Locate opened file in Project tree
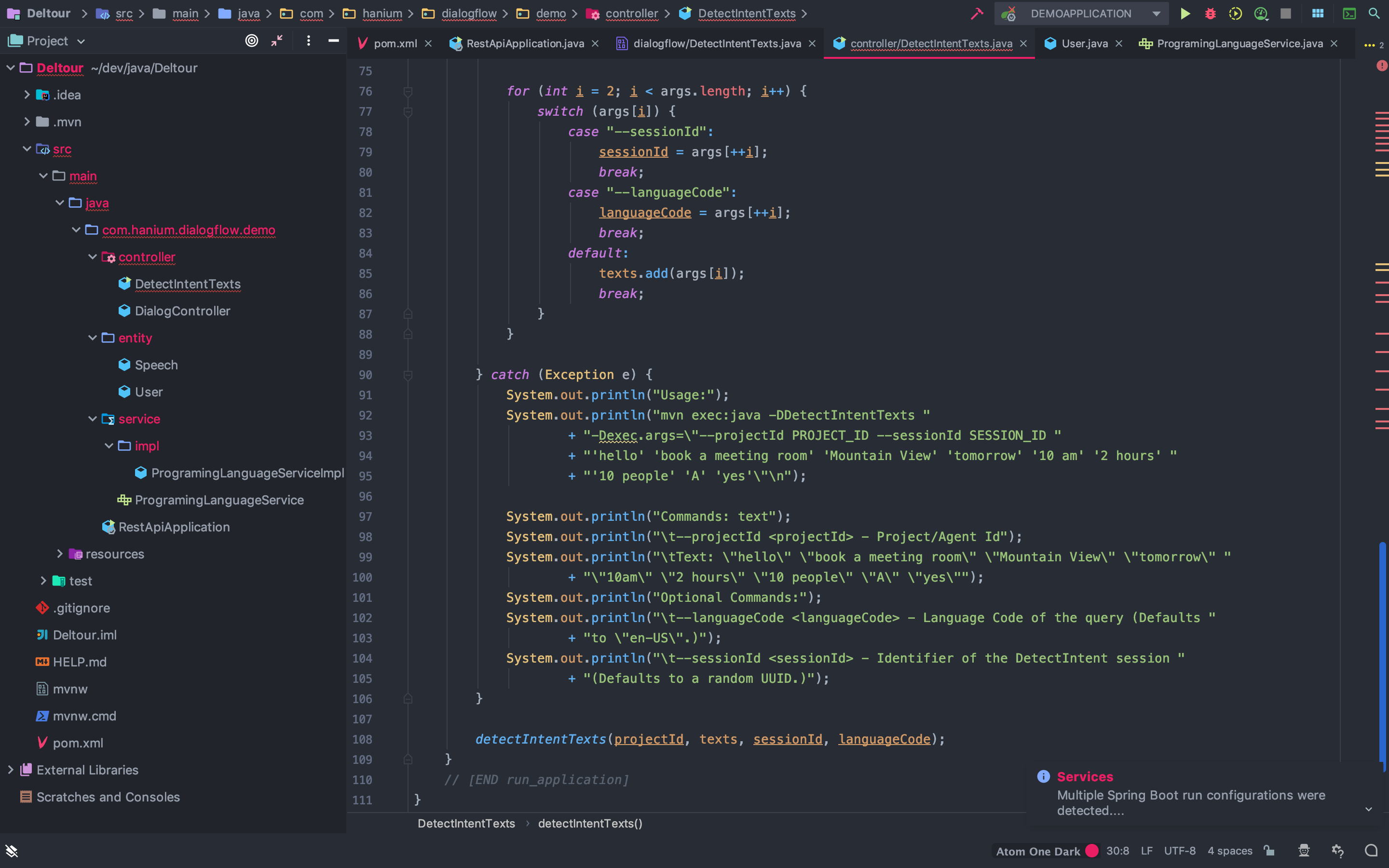Screen dimensions: 1389x868 pos(251,41)
